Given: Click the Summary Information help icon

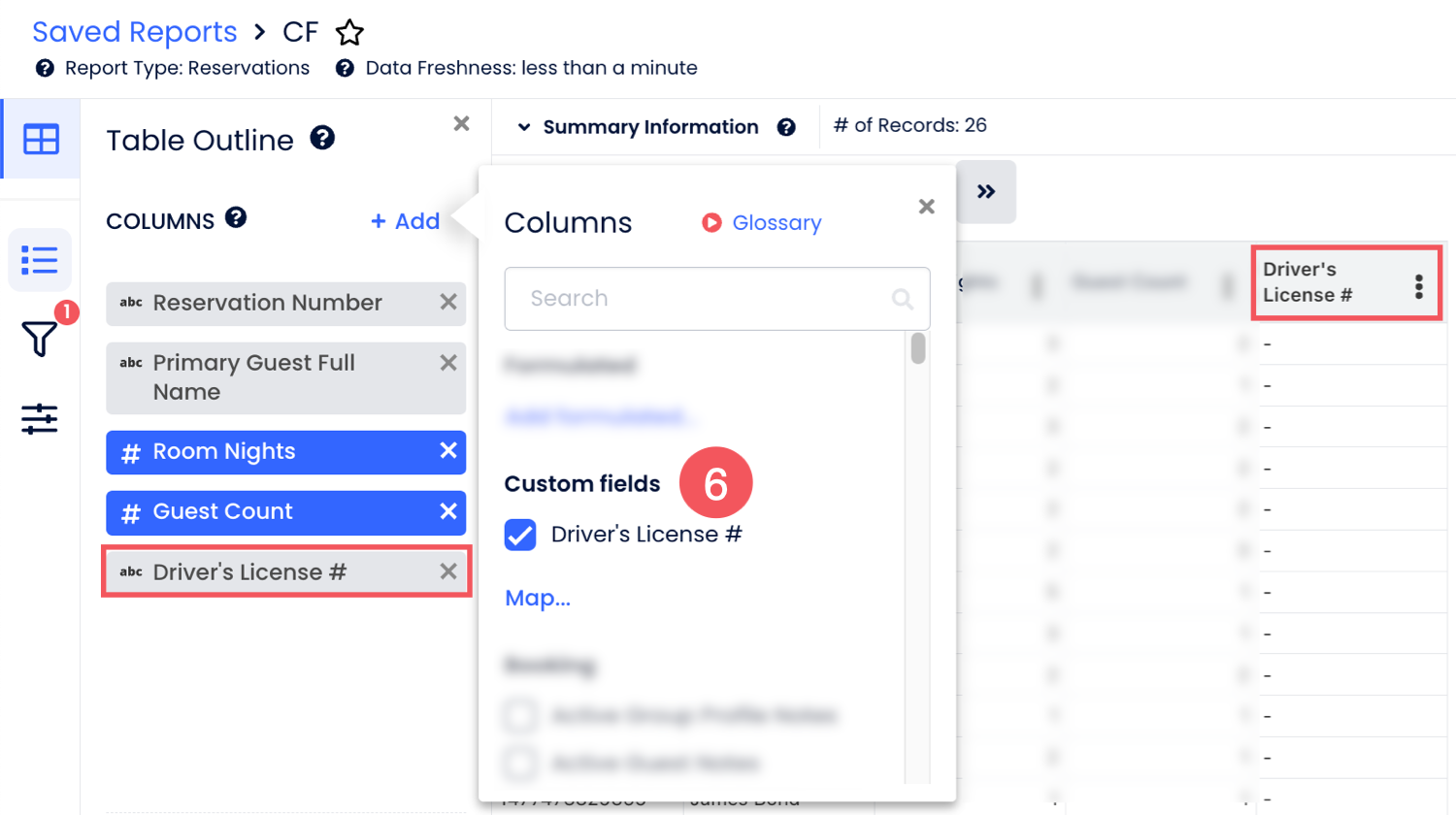Looking at the screenshot, I should click(786, 127).
